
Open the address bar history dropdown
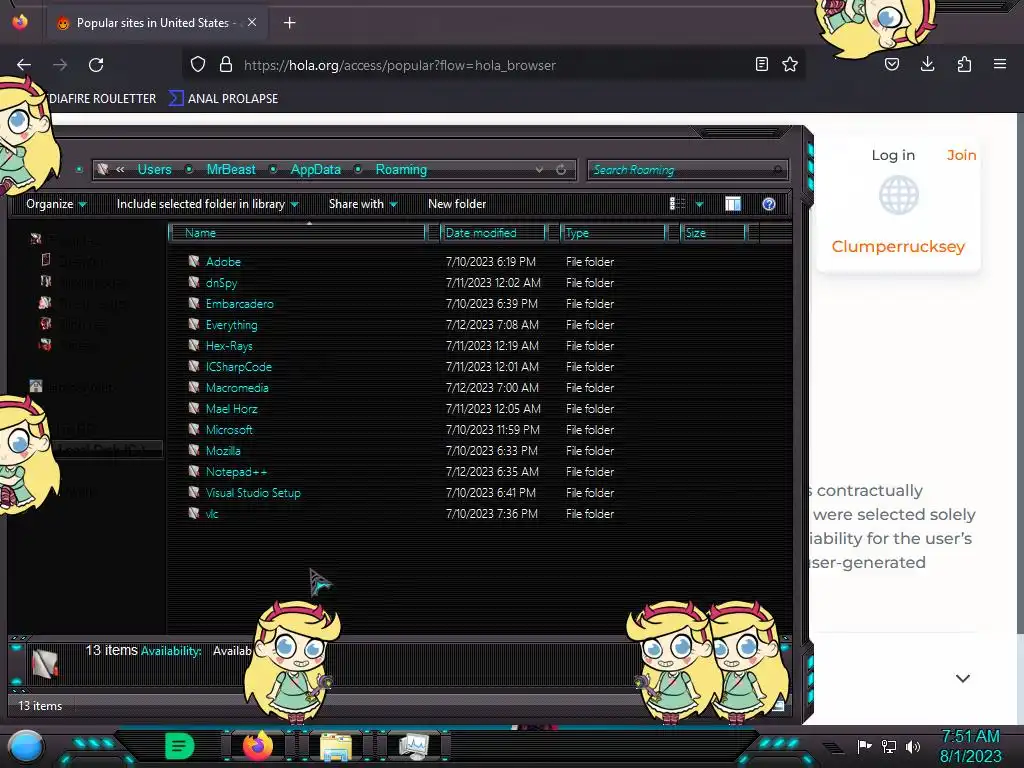pyautogui.click(x=539, y=170)
